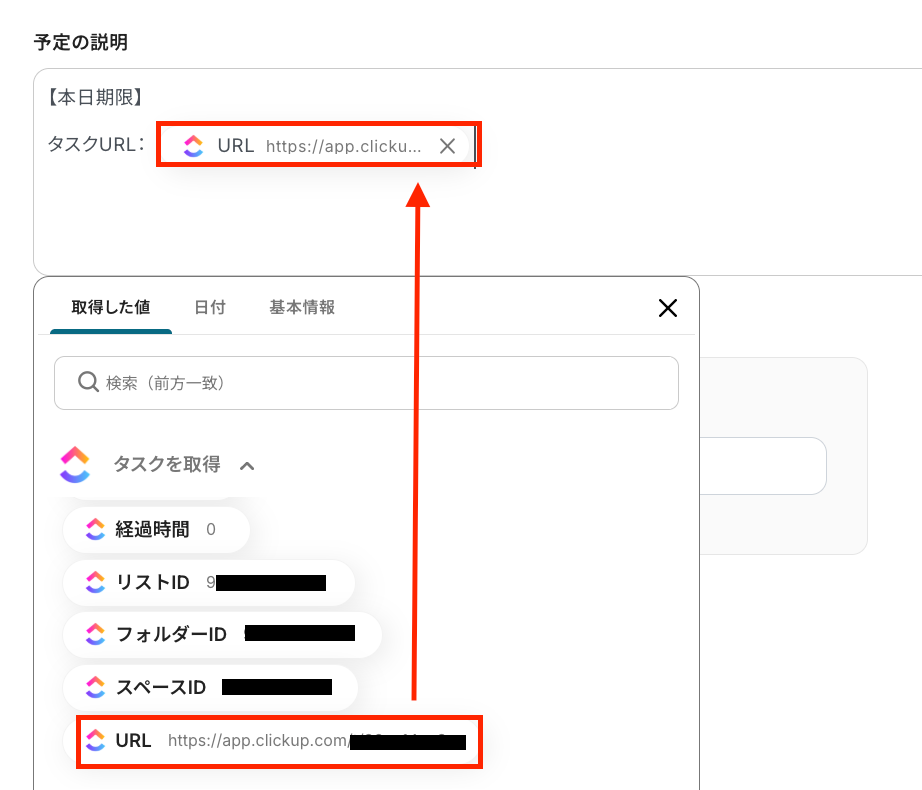Close the value picker panel
Screen dimensions: 922x790
[x=668, y=308]
